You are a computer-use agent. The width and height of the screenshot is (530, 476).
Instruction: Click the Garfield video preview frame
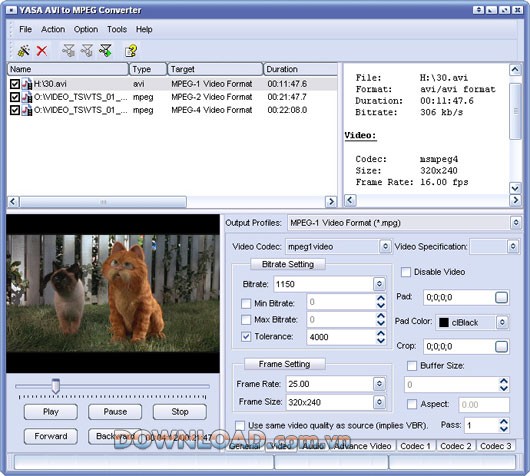click(113, 293)
